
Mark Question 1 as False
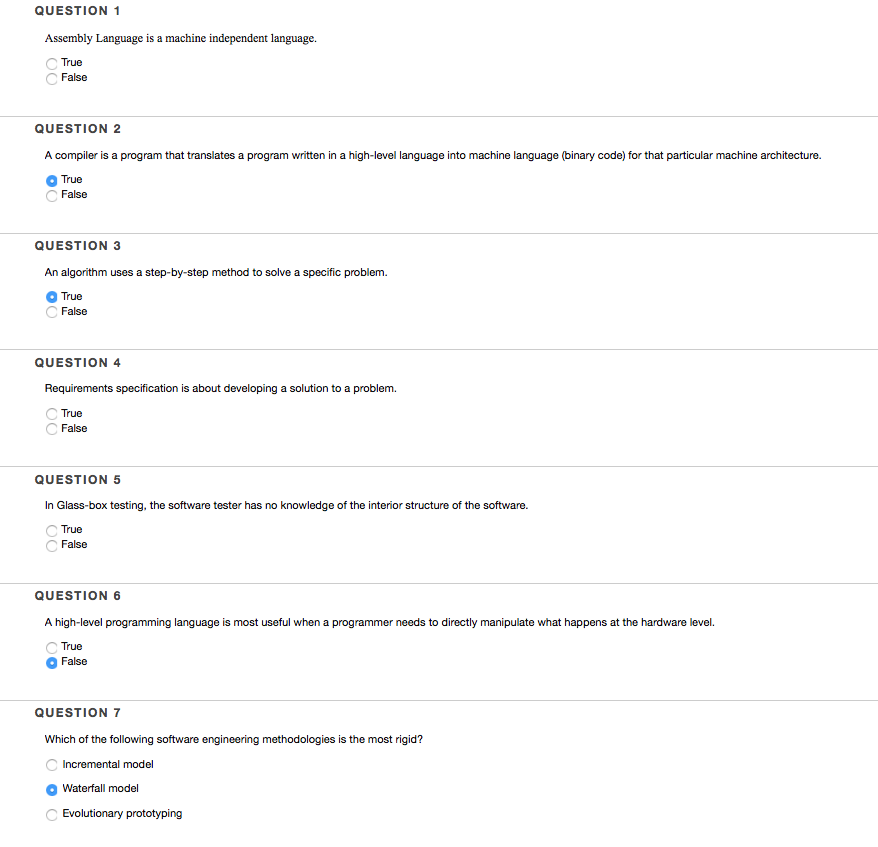(52, 78)
